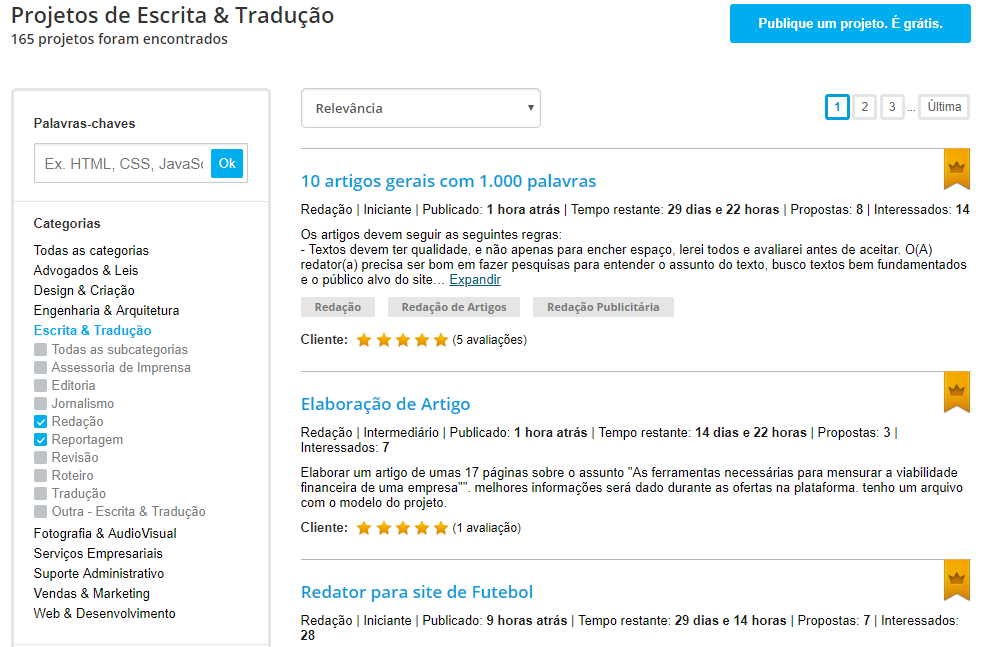Image resolution: width=987 pixels, height=647 pixels.
Task: Jump to the 'Última' results page
Action: (x=944, y=107)
